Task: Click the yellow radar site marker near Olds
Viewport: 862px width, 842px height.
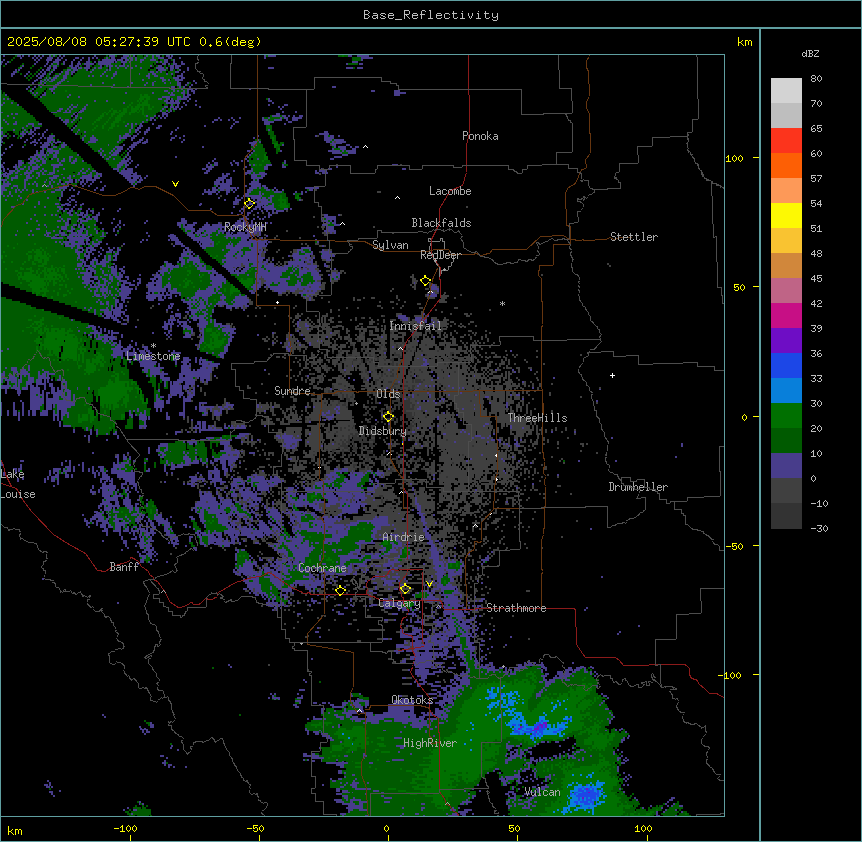Action: point(388,417)
